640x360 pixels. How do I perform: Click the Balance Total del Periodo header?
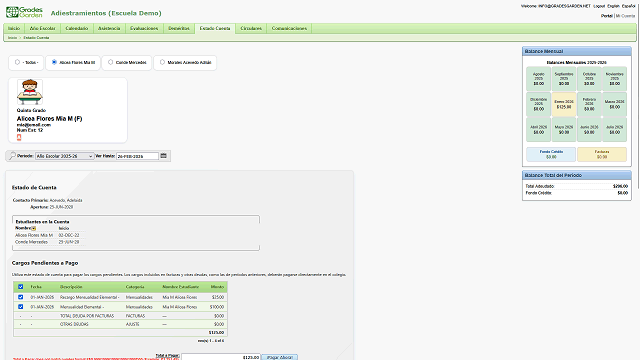click(577, 175)
